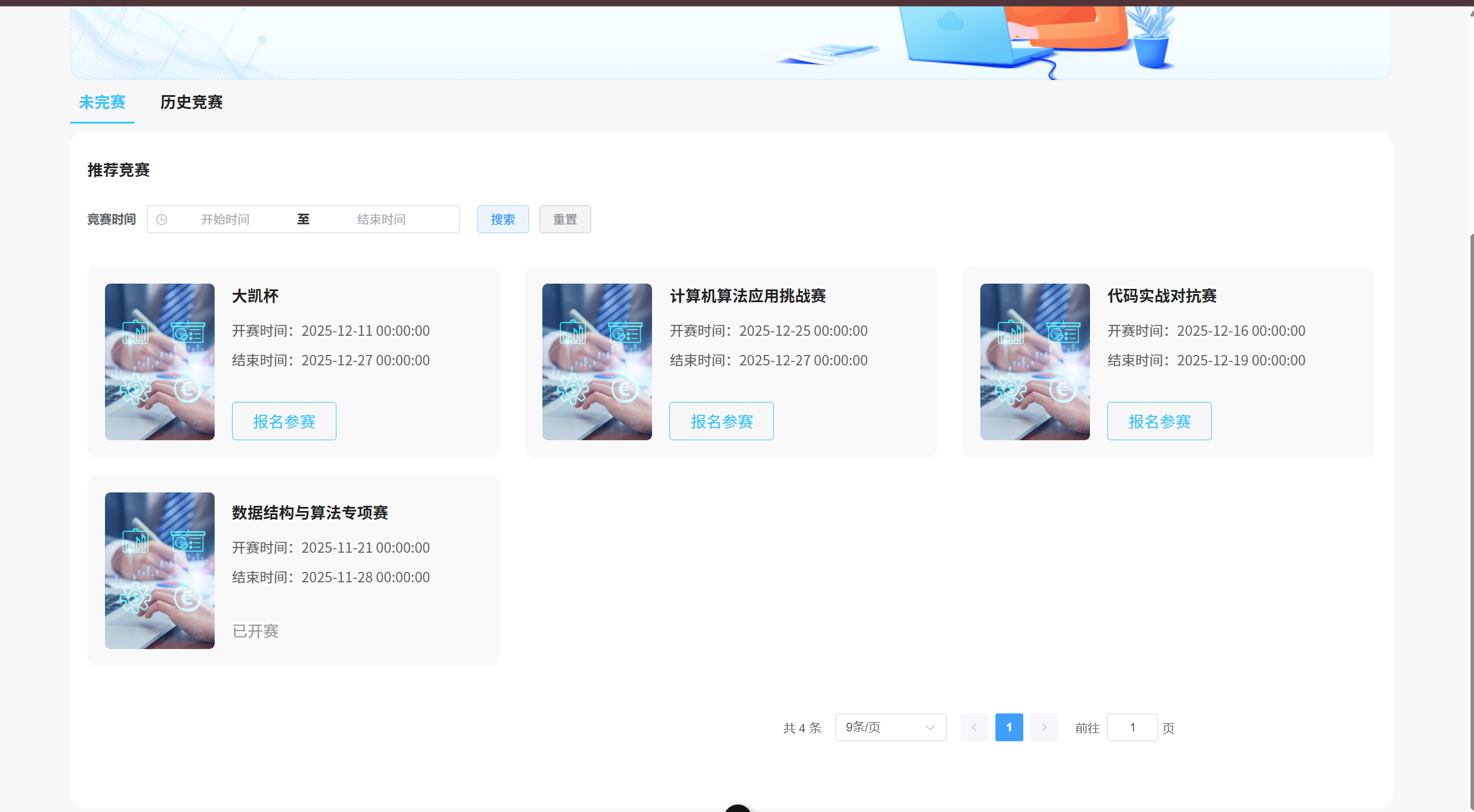Switch to the 未完赛 tab
Image resolution: width=1474 pixels, height=812 pixels.
102,103
